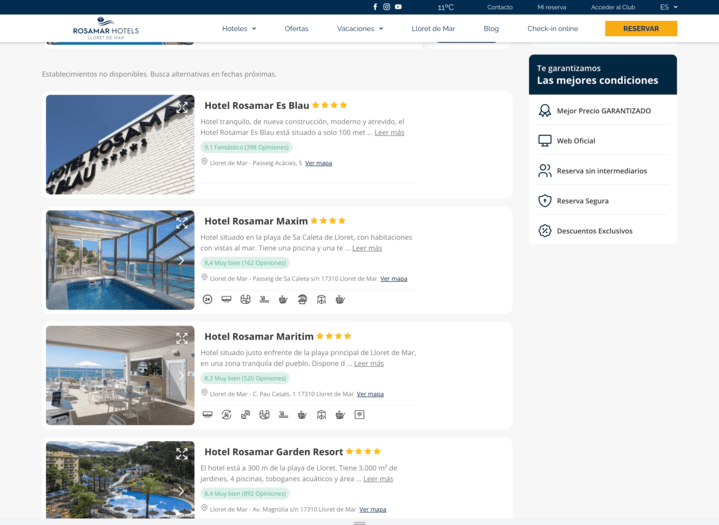
Task: Expand the Hotel Rosamar Maritim photo fullscreen
Action: click(x=182, y=338)
